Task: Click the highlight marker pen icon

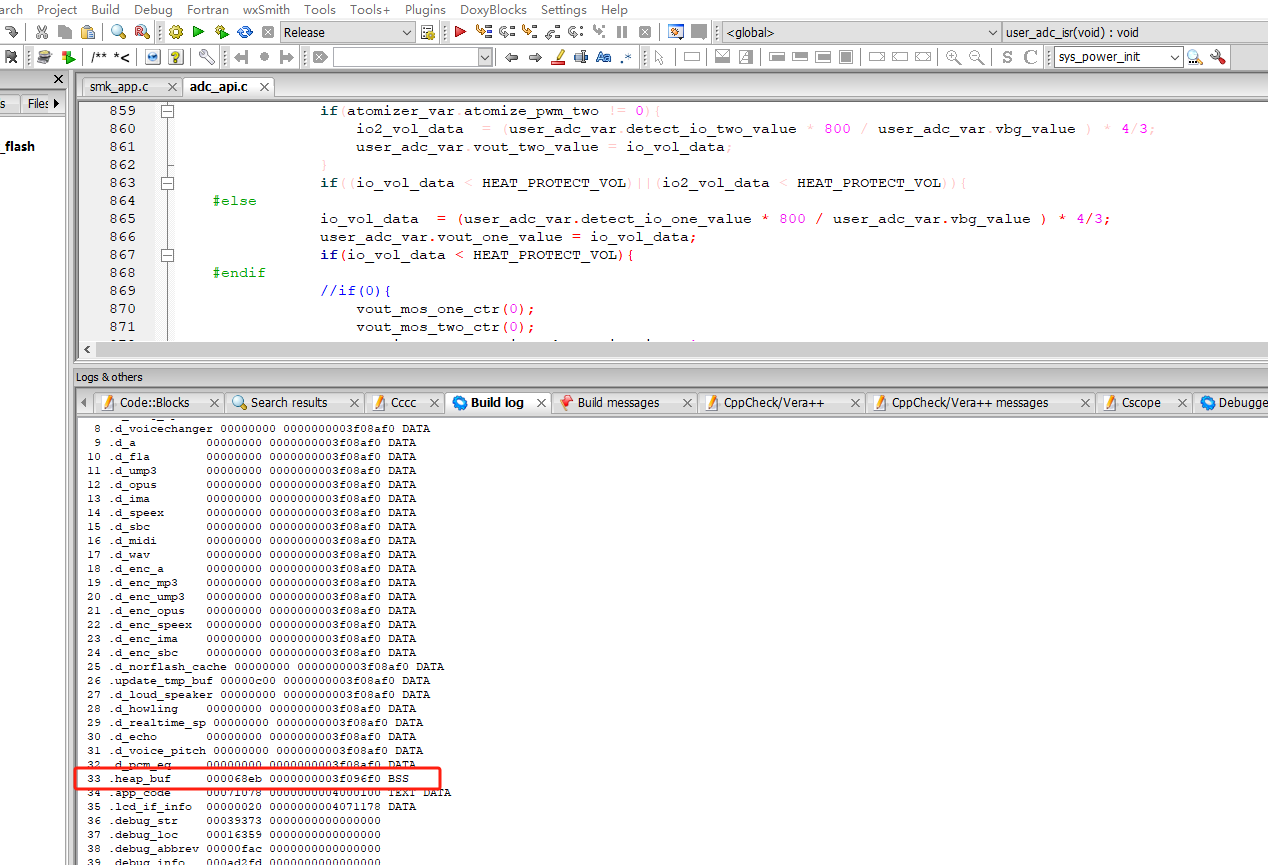Action: [559, 57]
